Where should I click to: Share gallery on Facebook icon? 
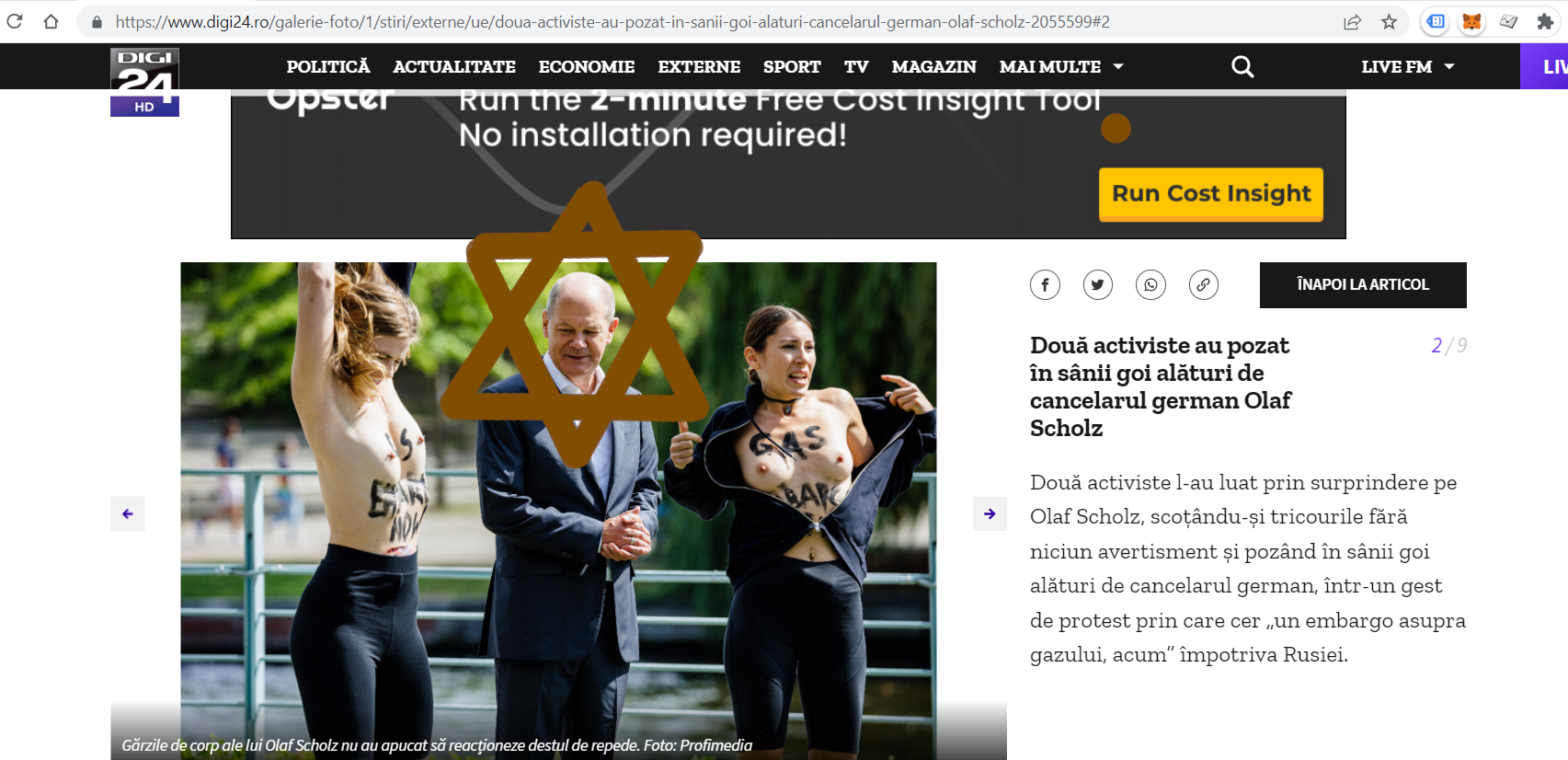[1045, 285]
